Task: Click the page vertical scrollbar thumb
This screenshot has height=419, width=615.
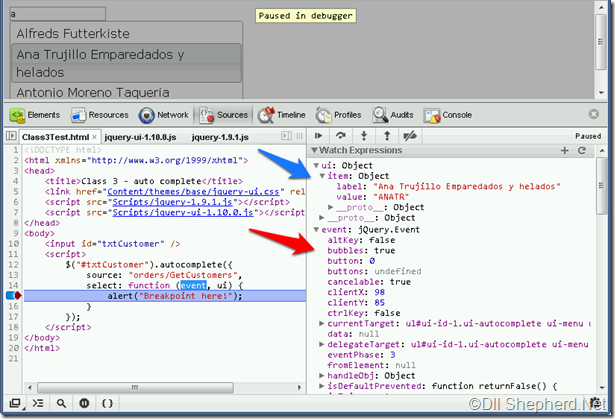Action: click(600, 42)
